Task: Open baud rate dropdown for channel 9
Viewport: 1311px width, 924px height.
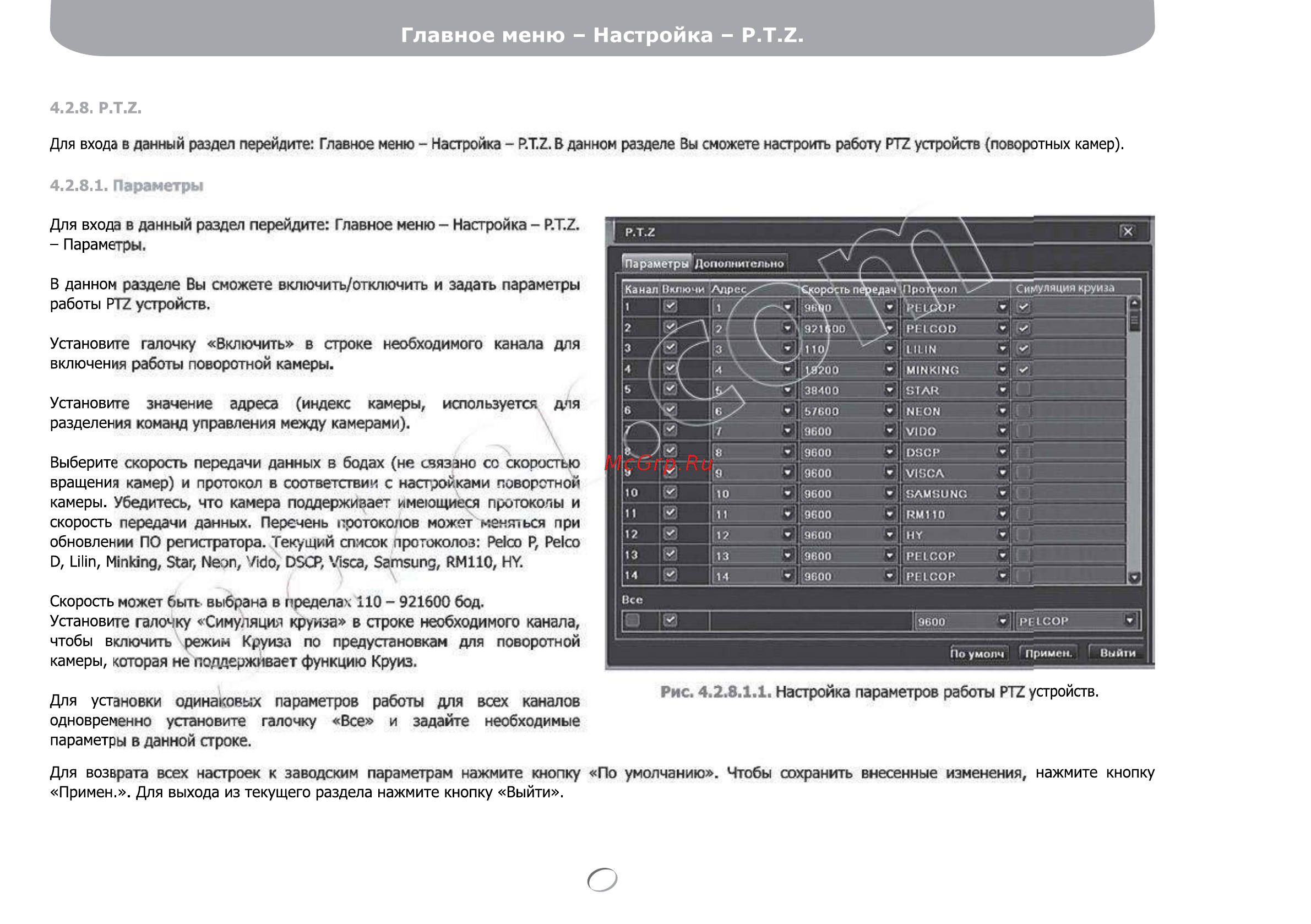Action: pyautogui.click(x=890, y=472)
